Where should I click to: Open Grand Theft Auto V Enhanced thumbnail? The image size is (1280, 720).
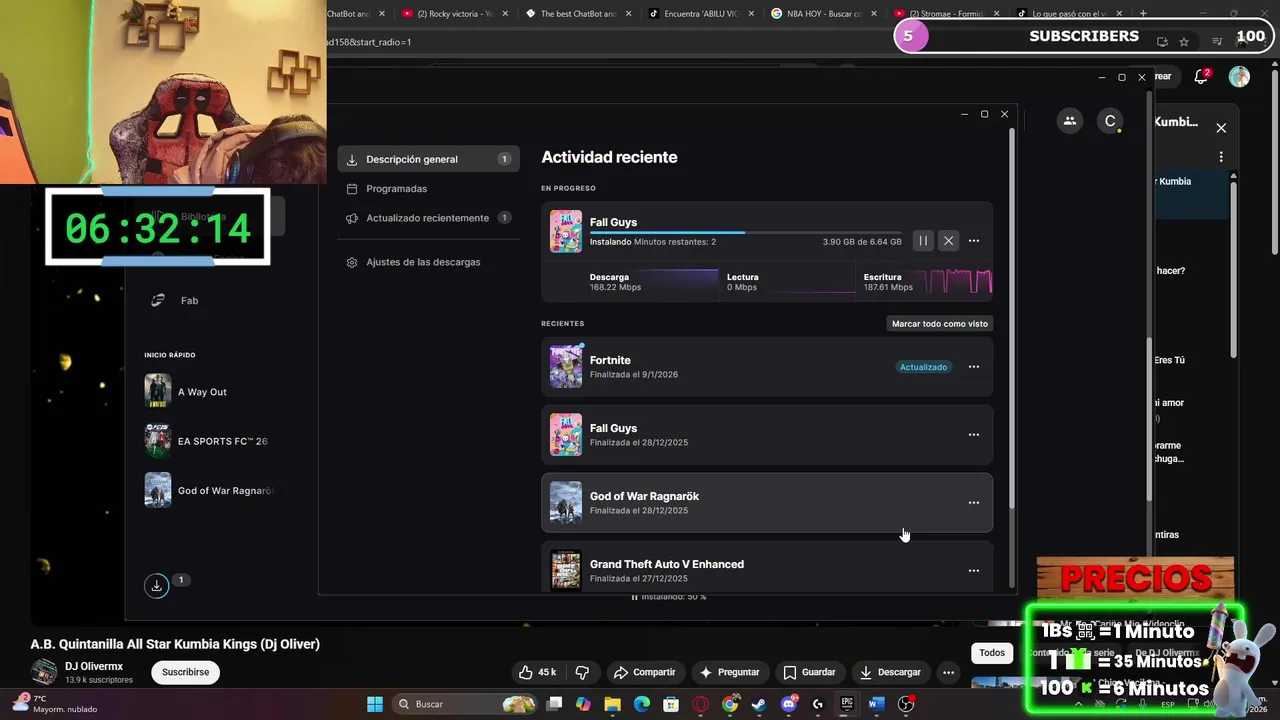tap(566, 570)
